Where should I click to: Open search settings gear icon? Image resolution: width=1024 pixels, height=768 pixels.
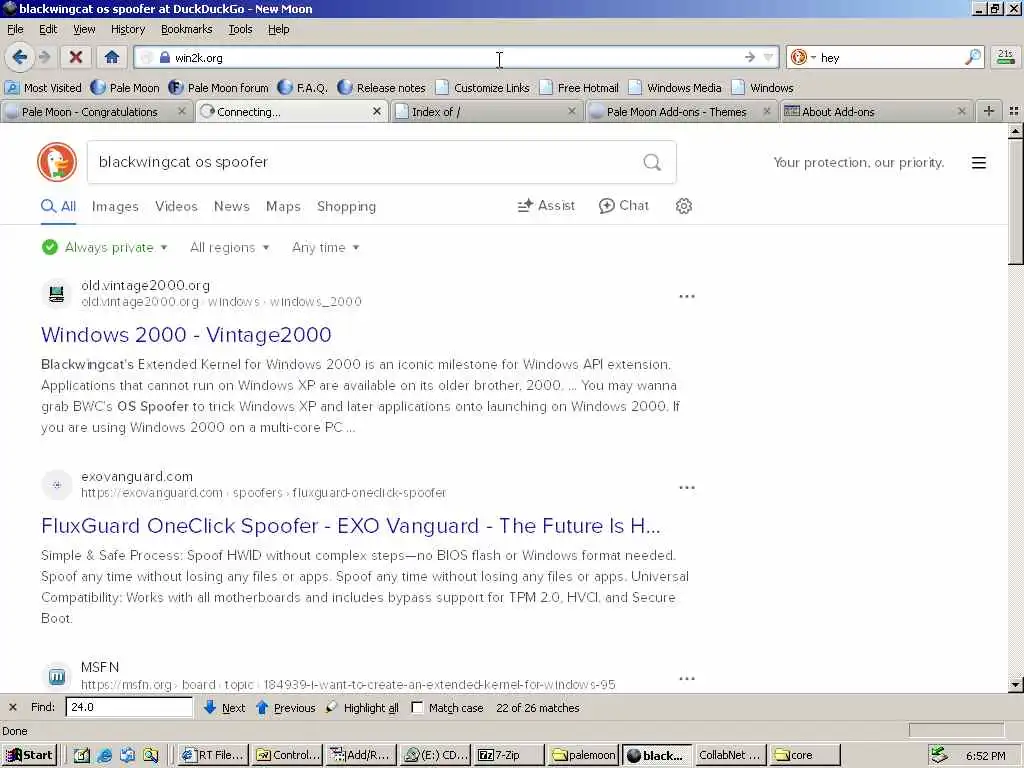pyautogui.click(x=683, y=206)
